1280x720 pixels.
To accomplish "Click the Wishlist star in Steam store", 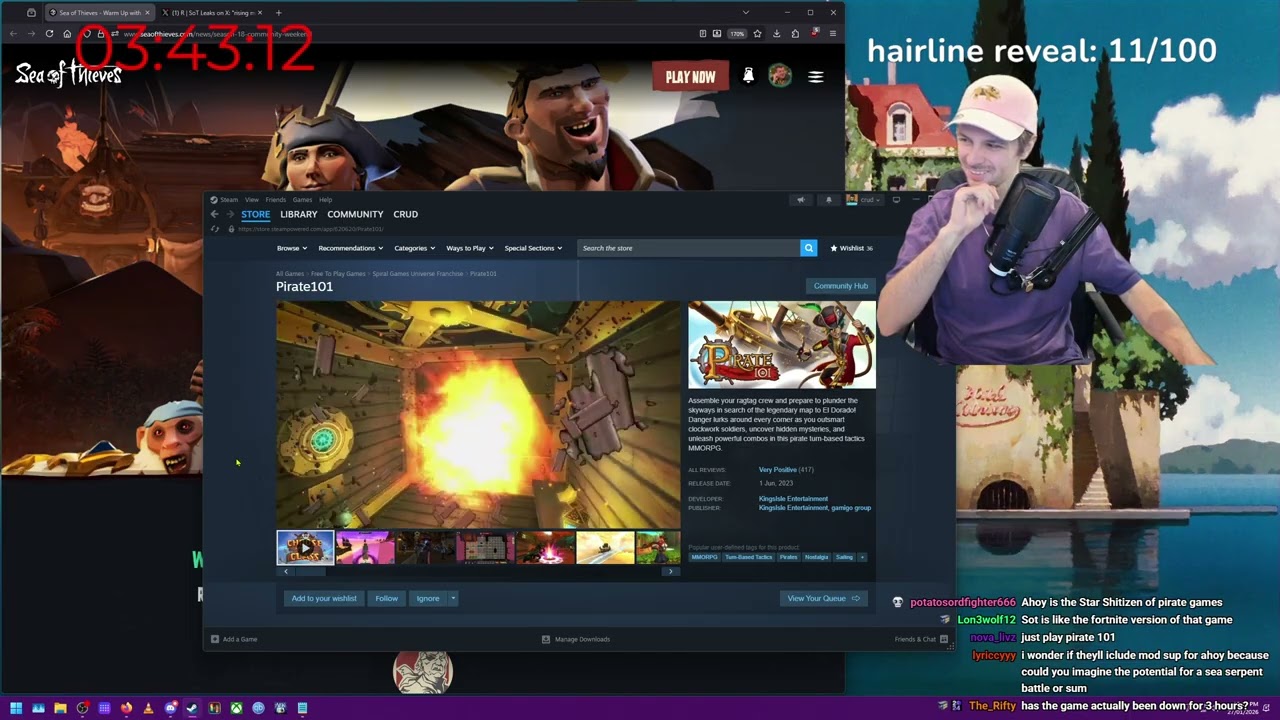I will [834, 248].
